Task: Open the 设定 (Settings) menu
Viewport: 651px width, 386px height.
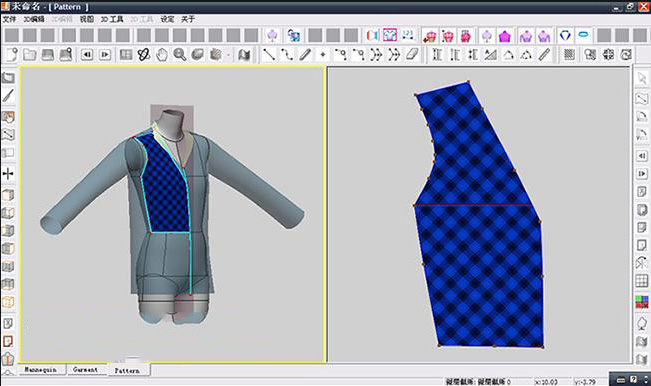Action: [x=167, y=19]
